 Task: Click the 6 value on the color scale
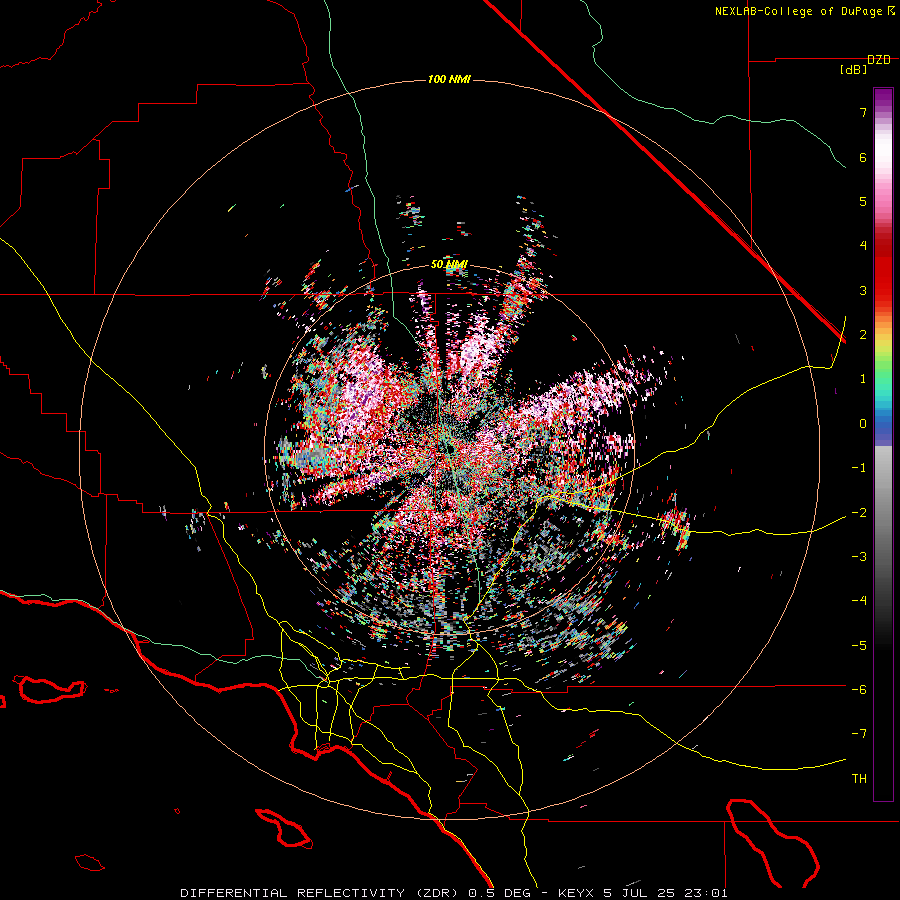pyautogui.click(x=863, y=157)
